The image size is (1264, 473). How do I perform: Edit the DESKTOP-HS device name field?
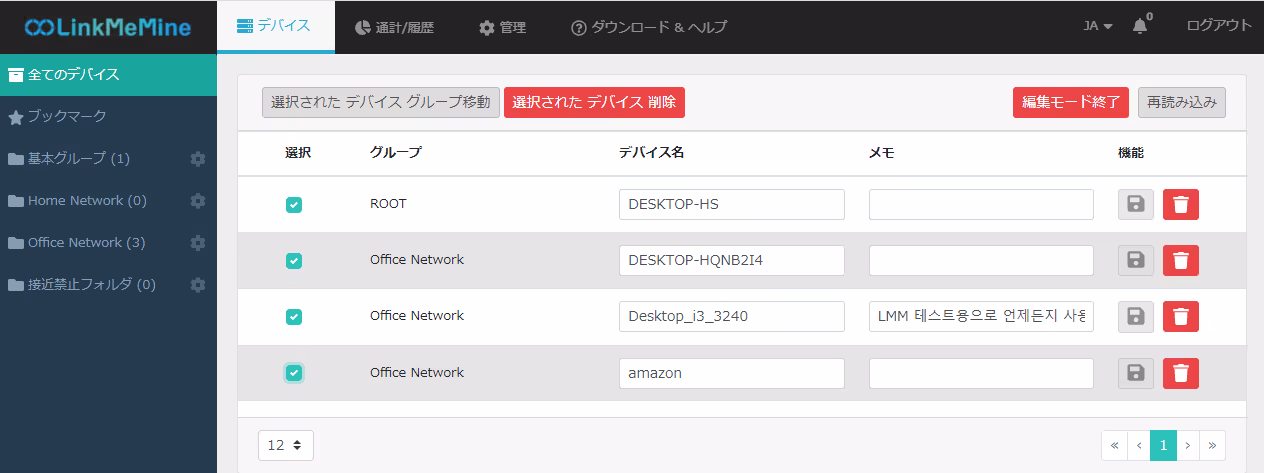(732, 204)
